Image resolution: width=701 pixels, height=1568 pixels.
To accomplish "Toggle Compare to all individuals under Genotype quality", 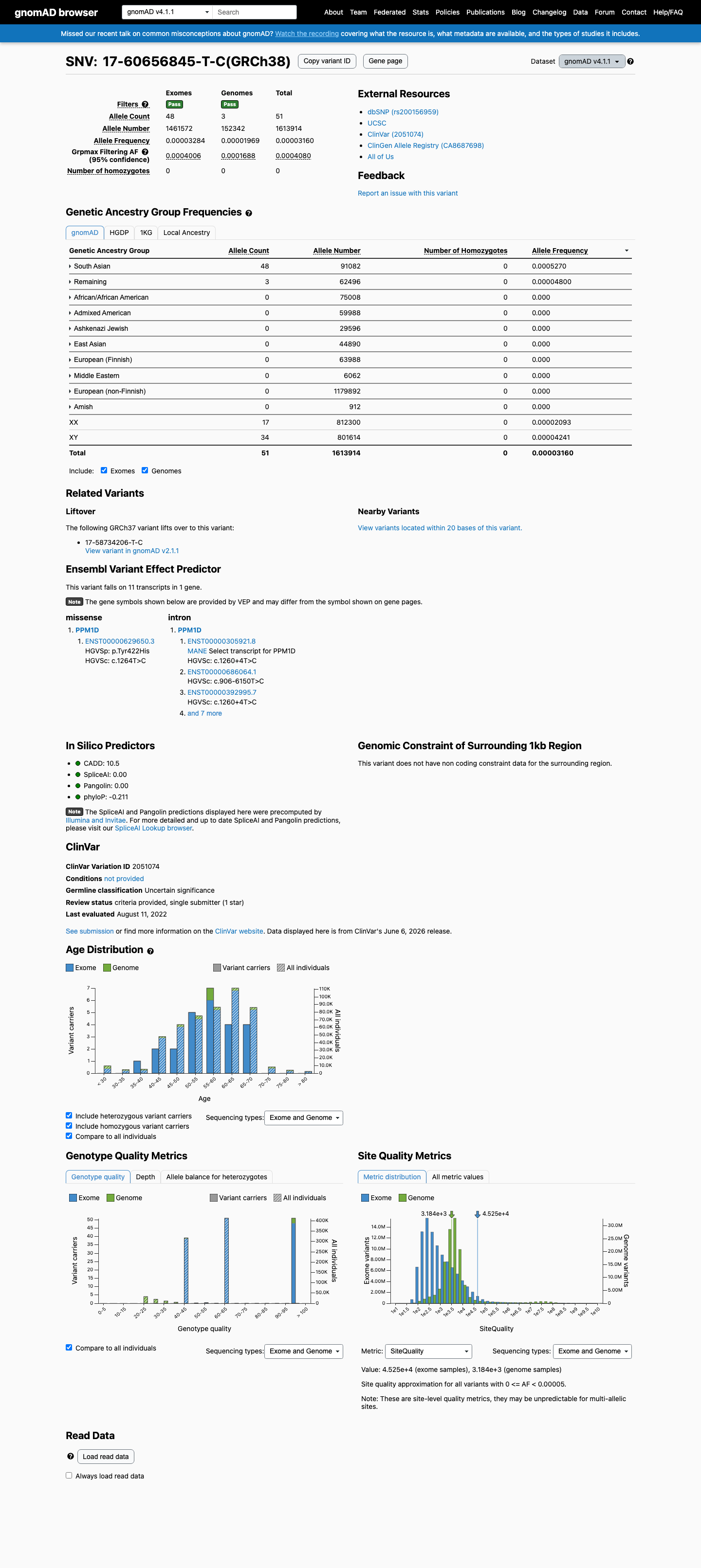I will click(69, 1348).
